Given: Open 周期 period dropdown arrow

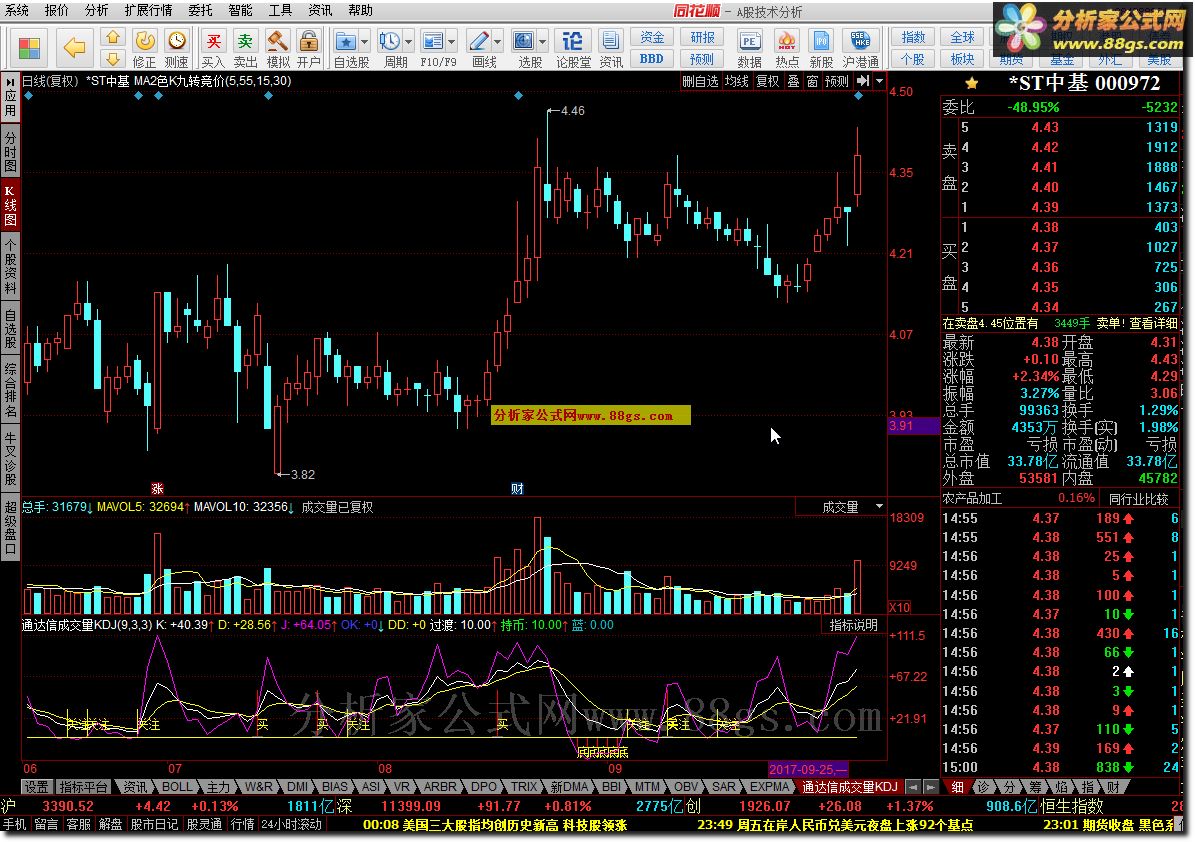Looking at the screenshot, I should [x=408, y=41].
